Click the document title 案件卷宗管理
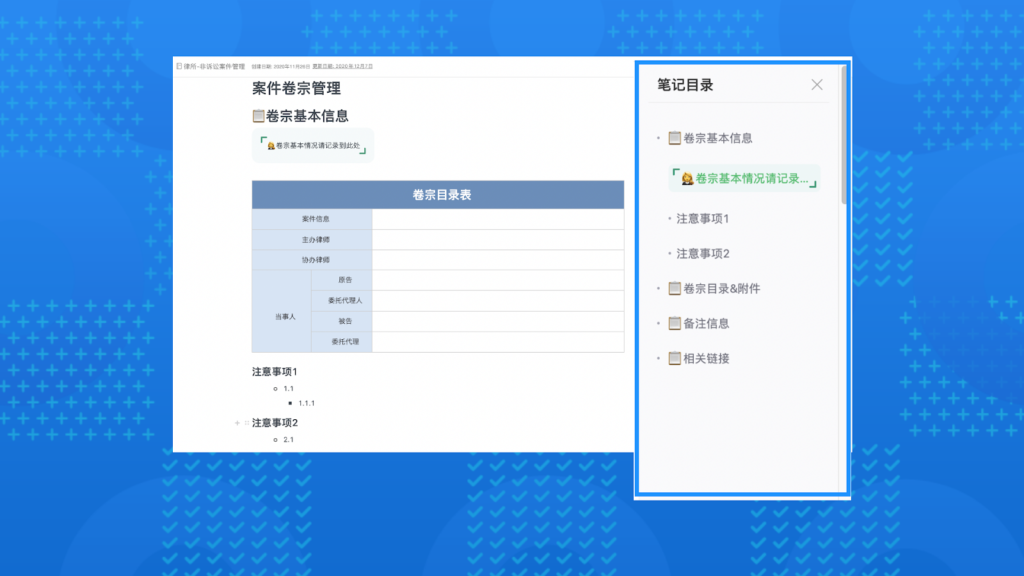Viewport: 1024px width, 576px height. point(296,88)
